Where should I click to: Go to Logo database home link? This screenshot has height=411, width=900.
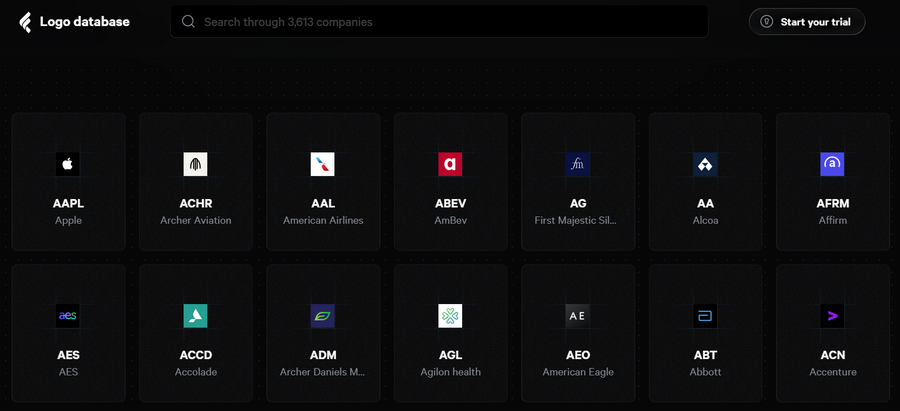click(75, 22)
